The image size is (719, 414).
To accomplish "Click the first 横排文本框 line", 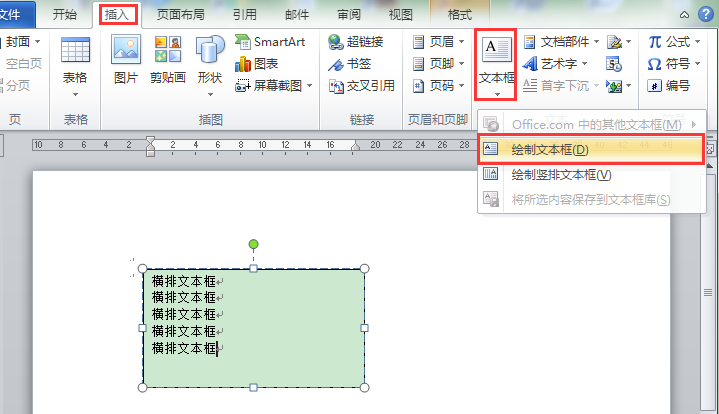I will [184, 281].
